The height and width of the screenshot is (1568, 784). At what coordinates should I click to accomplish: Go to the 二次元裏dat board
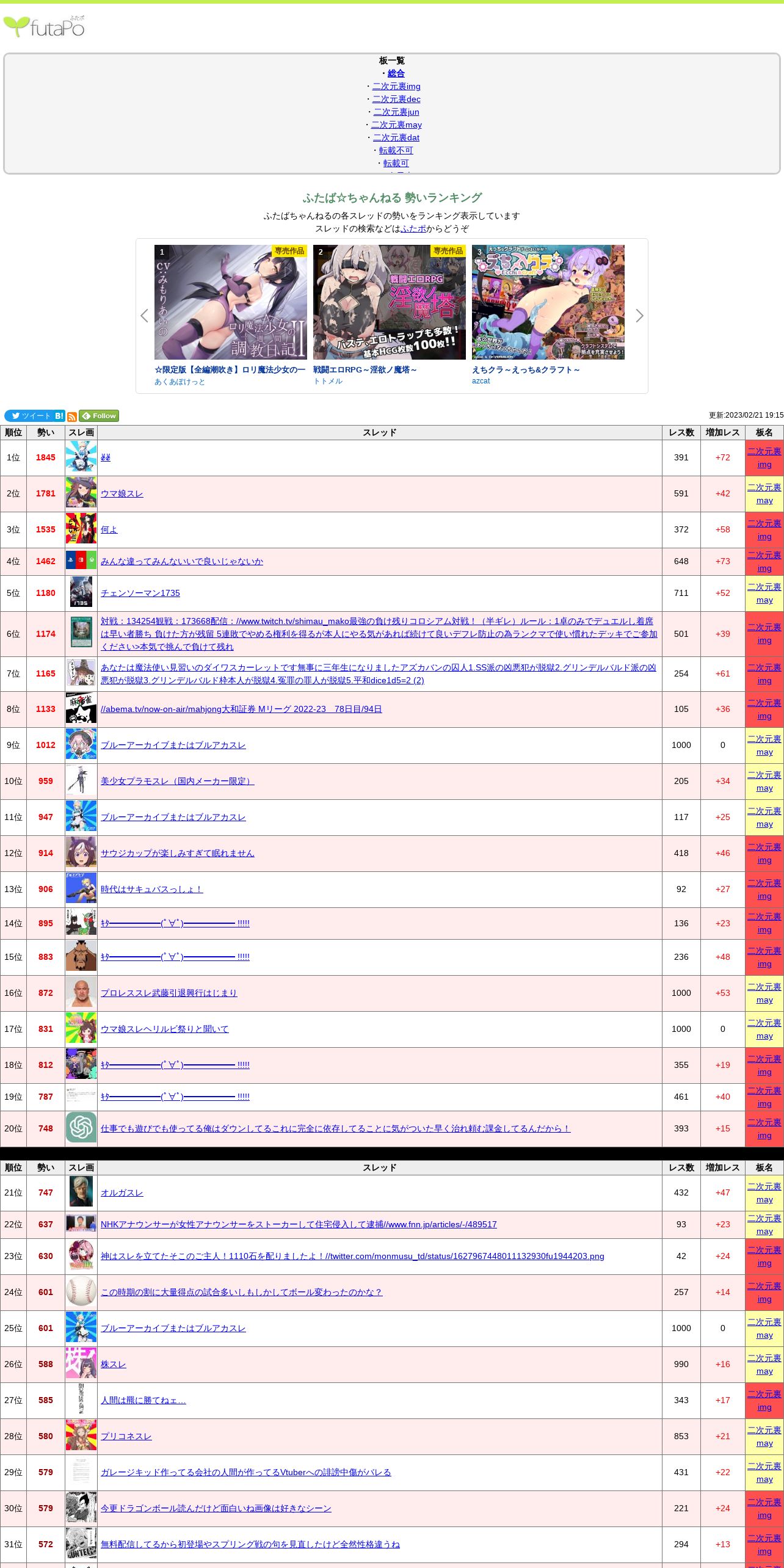tap(396, 137)
